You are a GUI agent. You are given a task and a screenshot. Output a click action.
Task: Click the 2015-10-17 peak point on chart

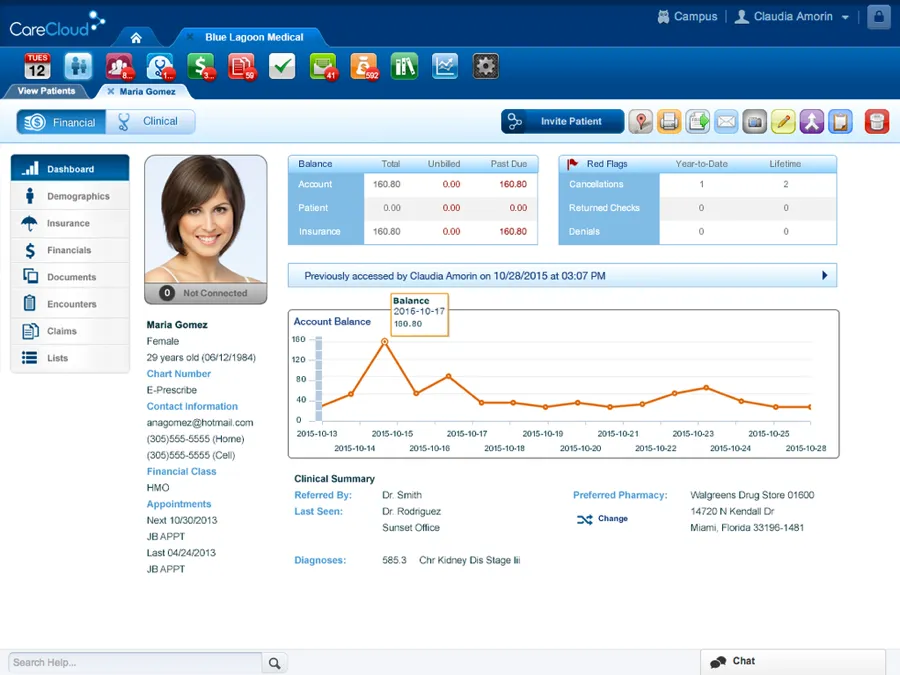[385, 342]
